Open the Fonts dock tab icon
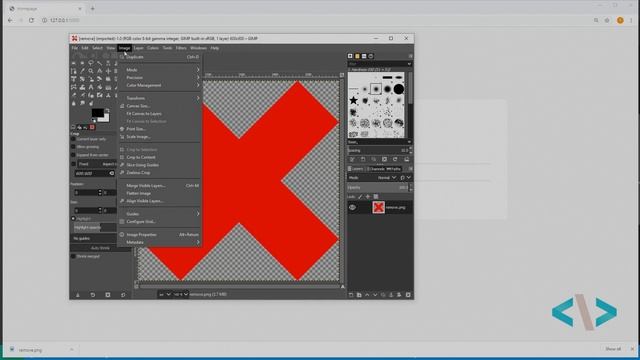The height and width of the screenshot is (360, 640). click(x=364, y=56)
